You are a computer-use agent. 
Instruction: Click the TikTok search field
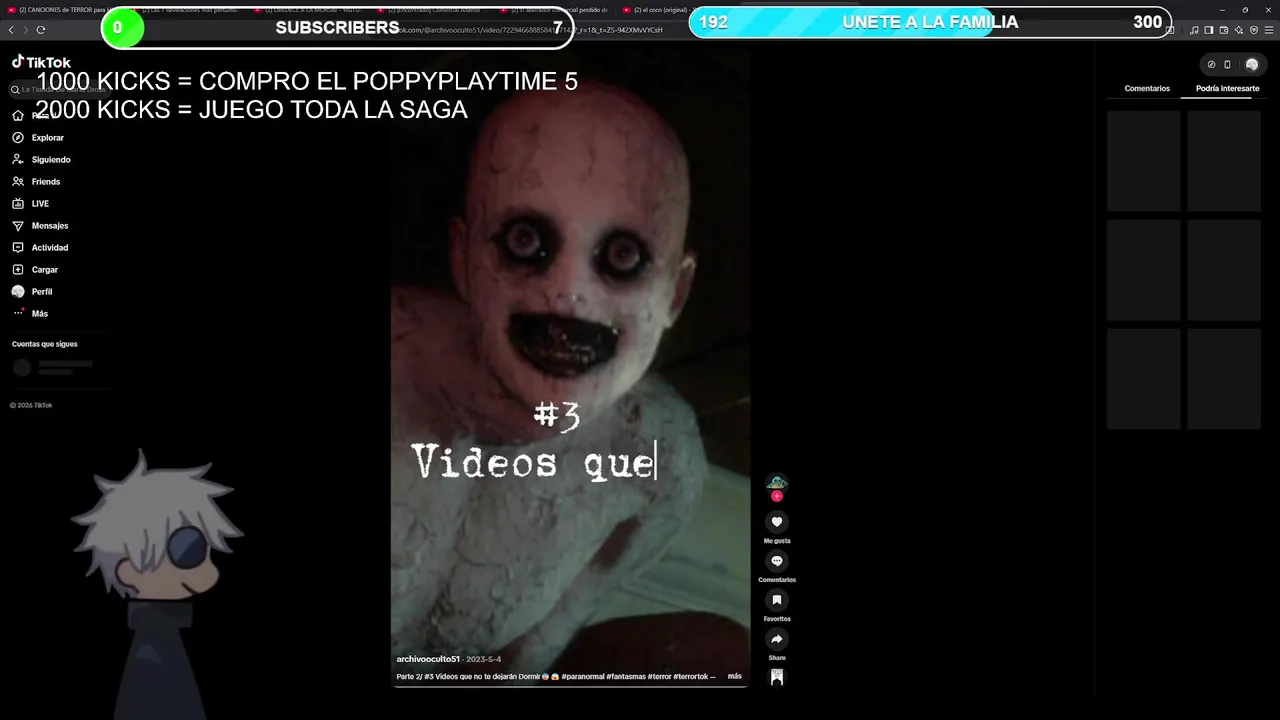[60, 90]
